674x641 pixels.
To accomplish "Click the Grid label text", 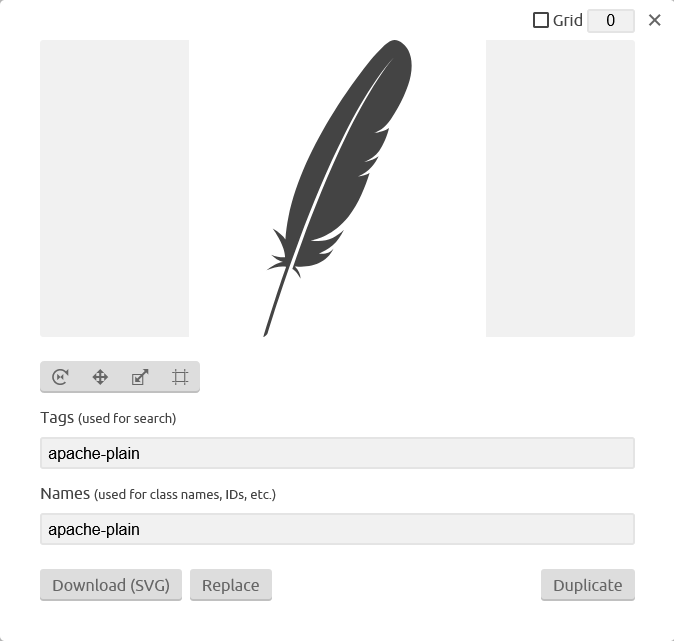I will 567,20.
